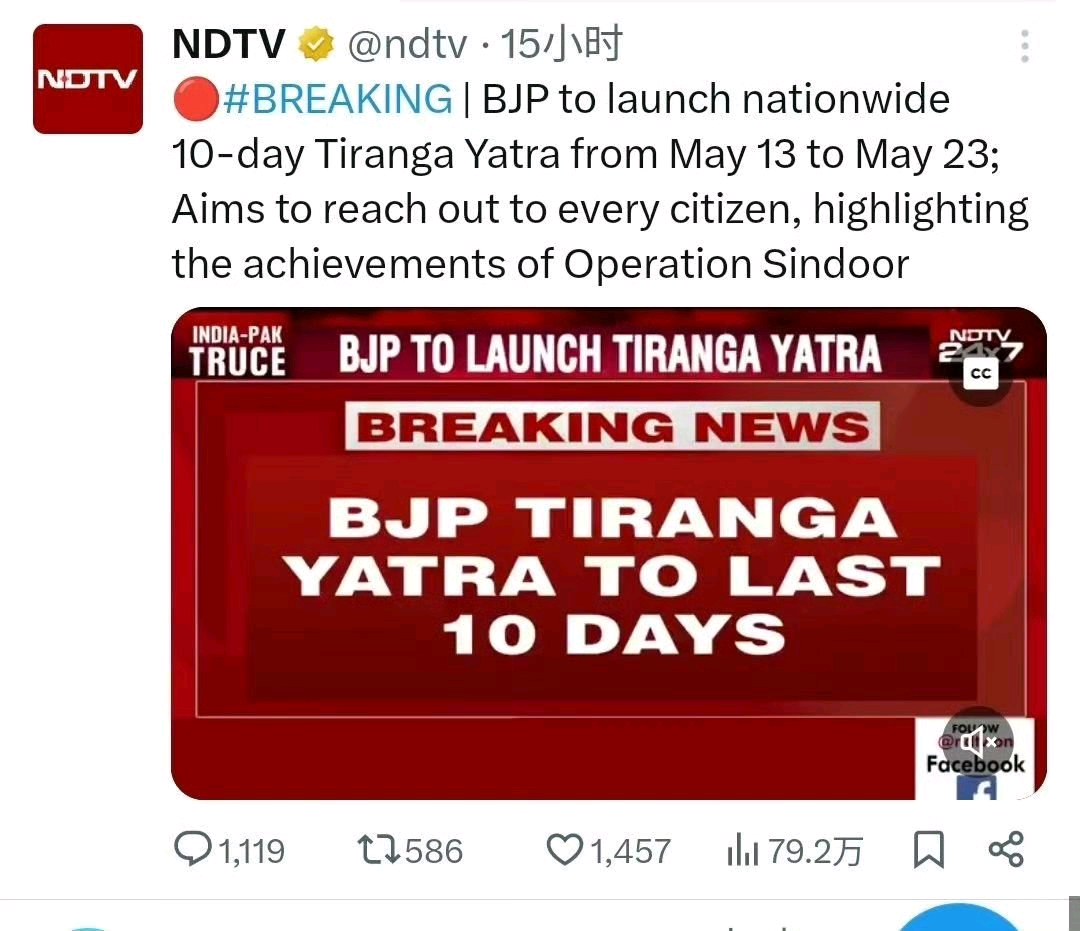Image resolution: width=1080 pixels, height=931 pixels.
Task: Click the NDTV display name
Action: [229, 45]
